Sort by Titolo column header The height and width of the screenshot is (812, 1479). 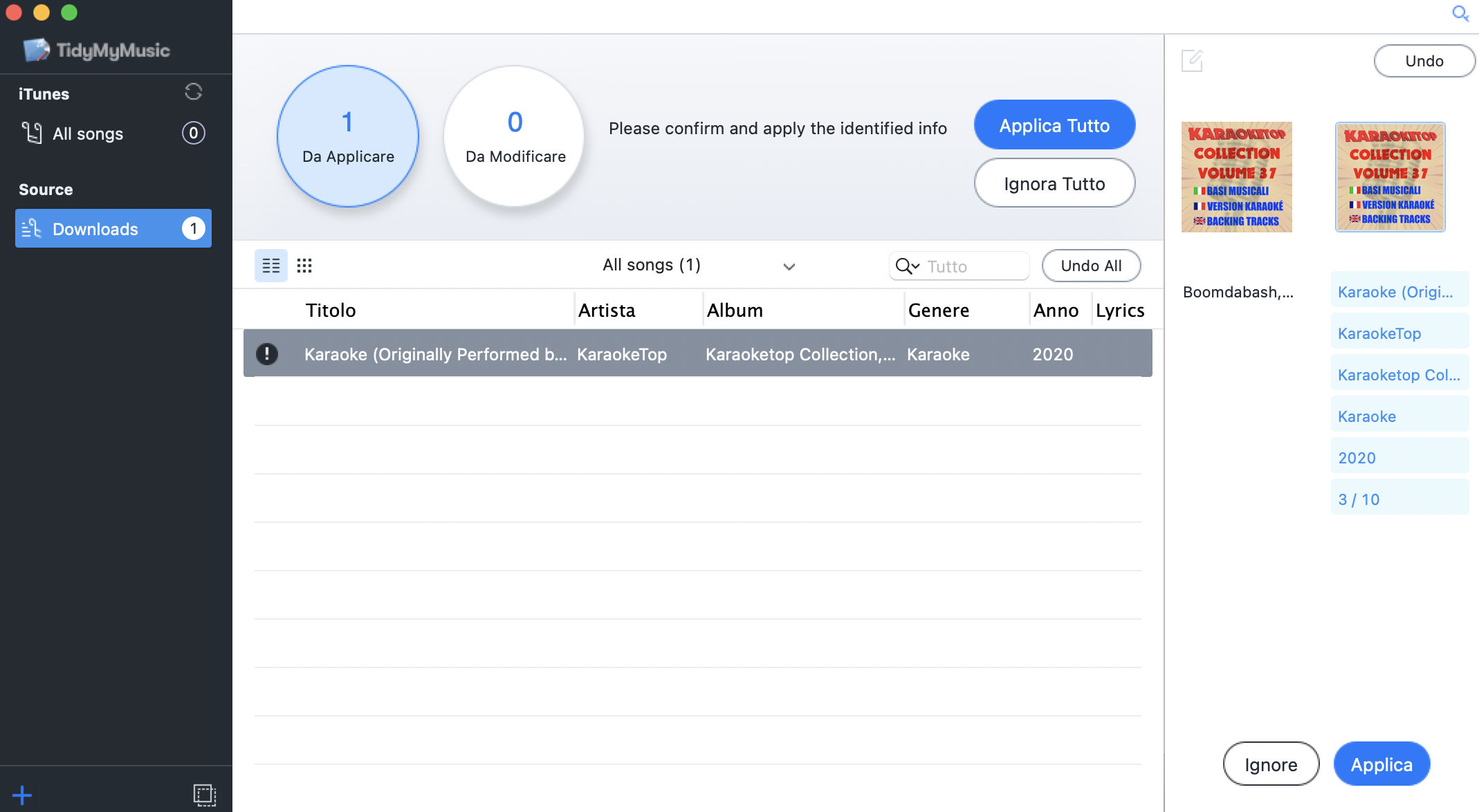pos(331,311)
